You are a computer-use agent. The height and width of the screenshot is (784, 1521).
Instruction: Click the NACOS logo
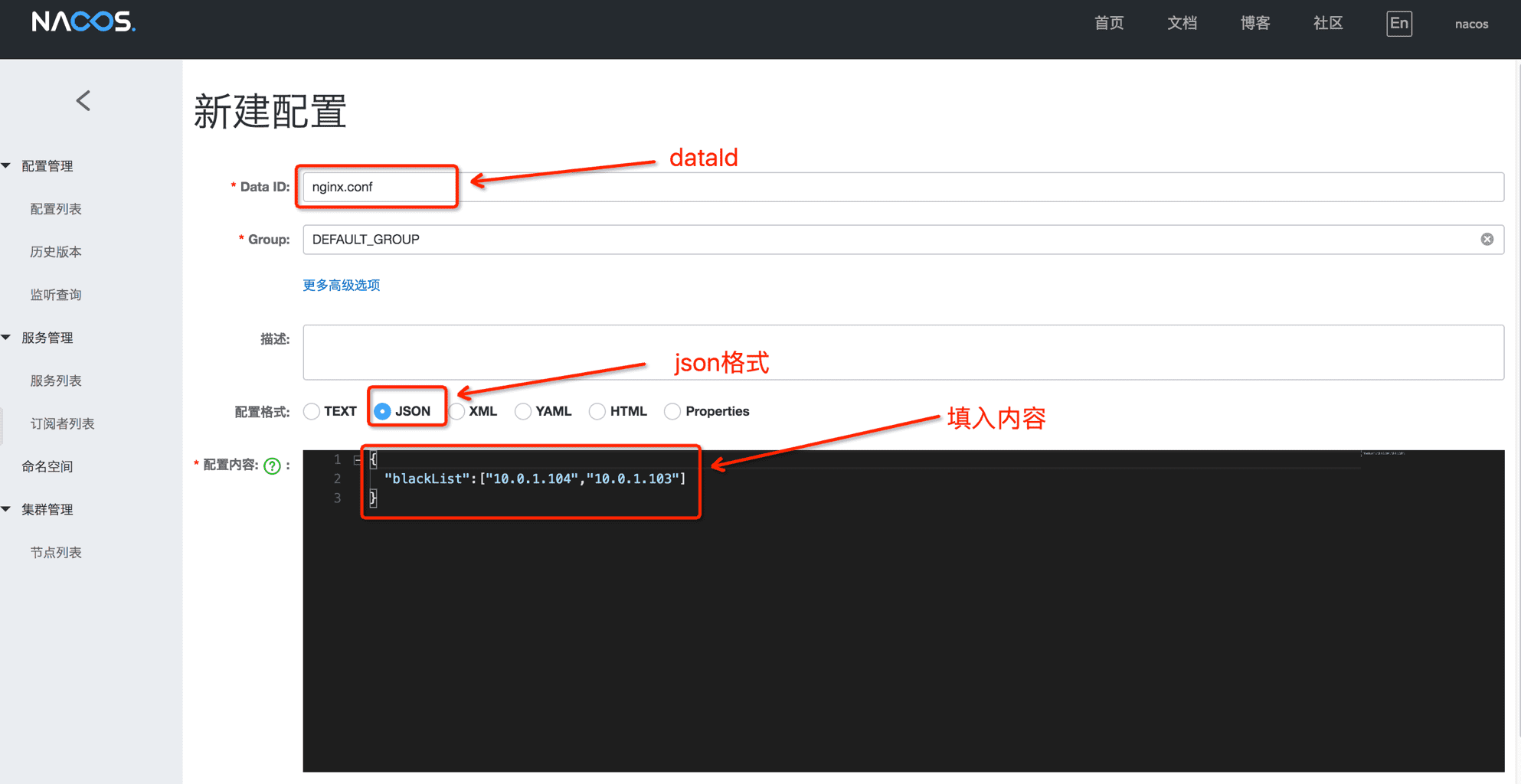pos(83,22)
